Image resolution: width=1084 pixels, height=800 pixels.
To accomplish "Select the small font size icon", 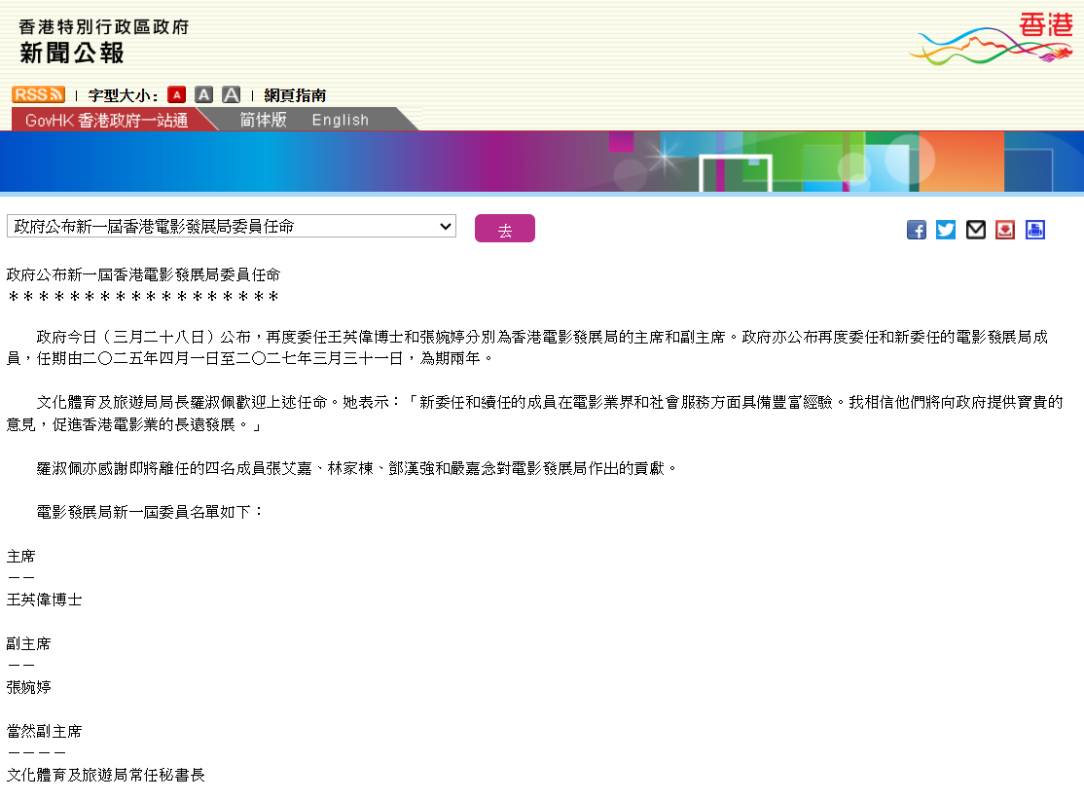I will coord(177,95).
